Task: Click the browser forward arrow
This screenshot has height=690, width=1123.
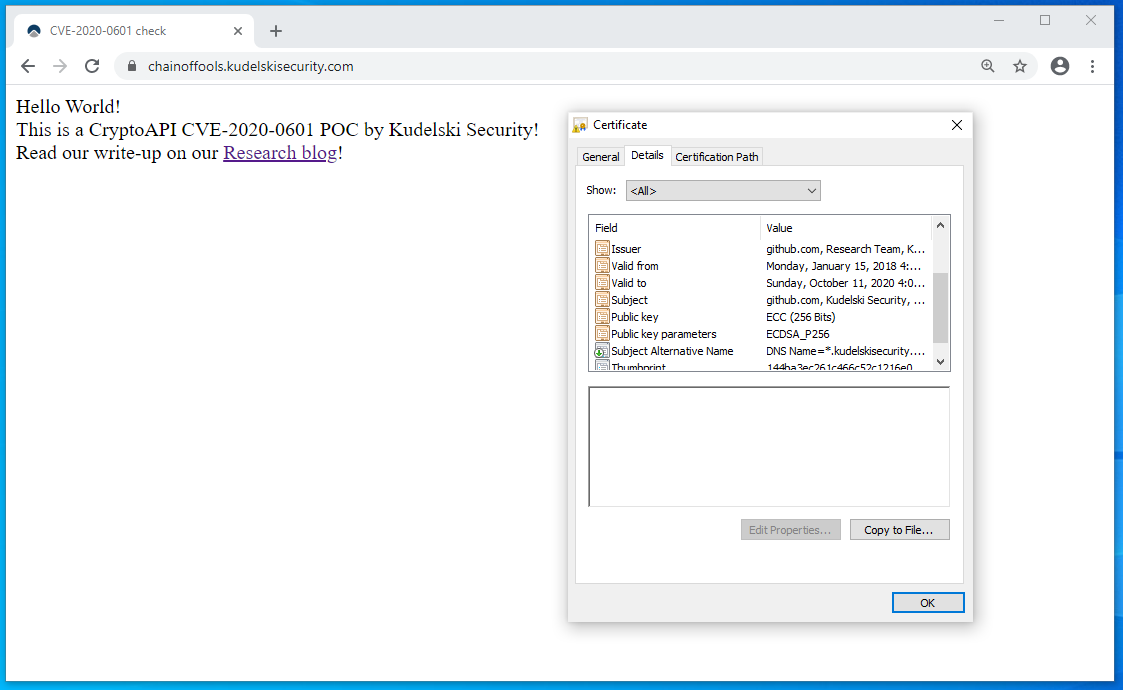Action: [60, 66]
